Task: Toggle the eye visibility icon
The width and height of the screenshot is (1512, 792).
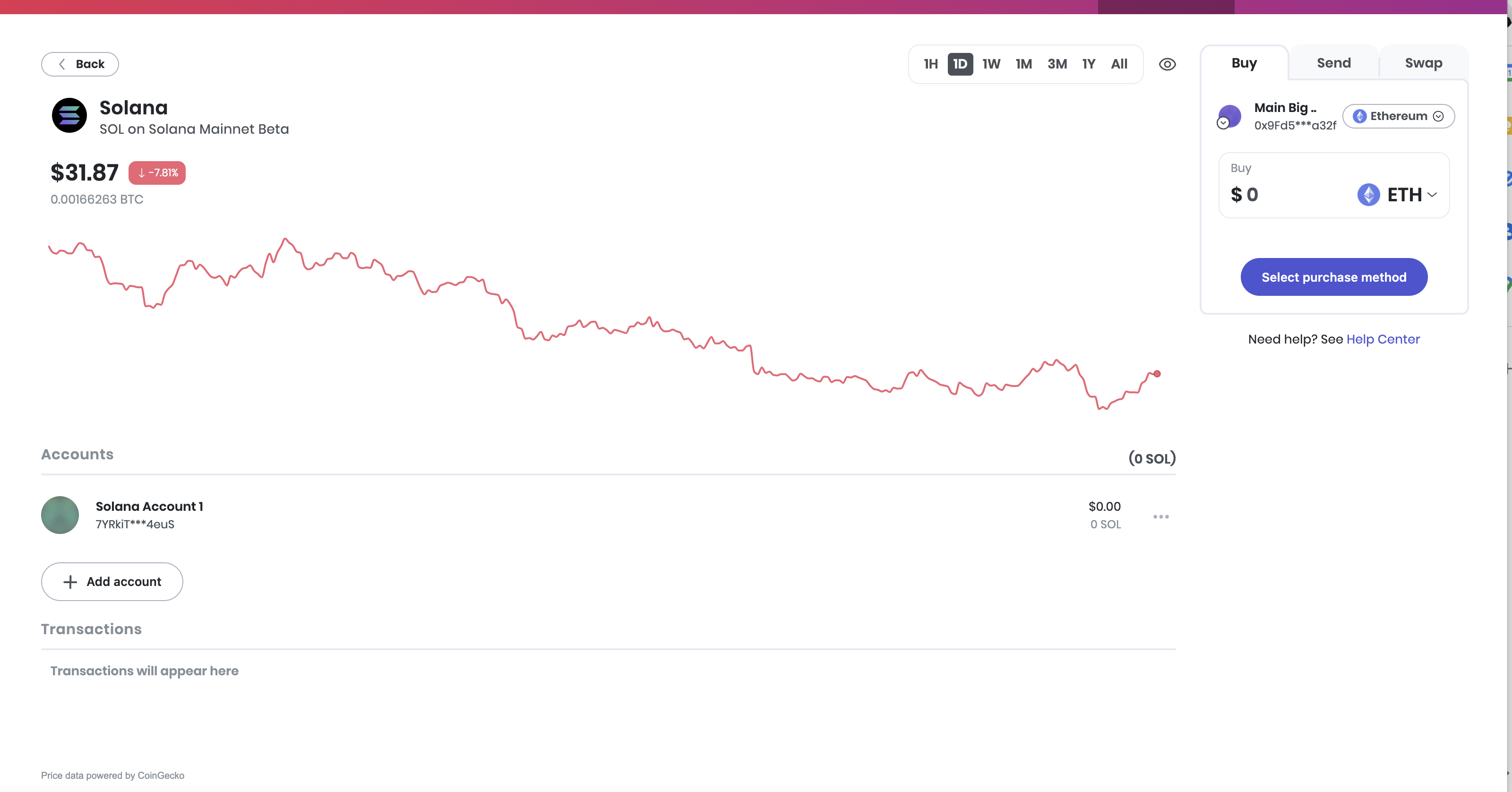Action: (x=1167, y=64)
